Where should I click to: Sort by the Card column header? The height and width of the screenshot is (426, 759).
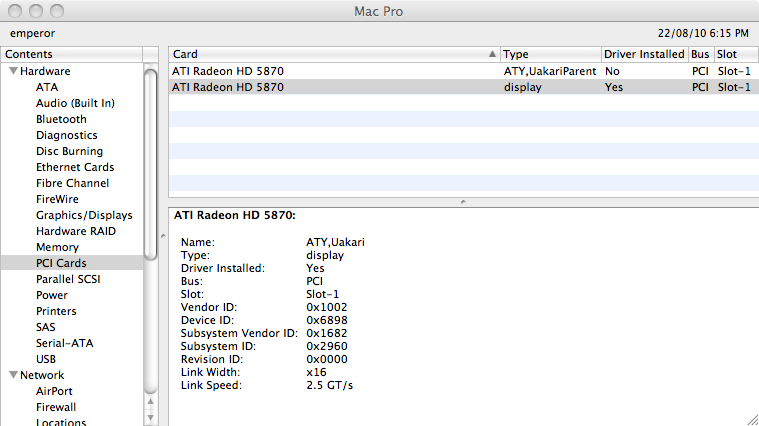tap(334, 54)
